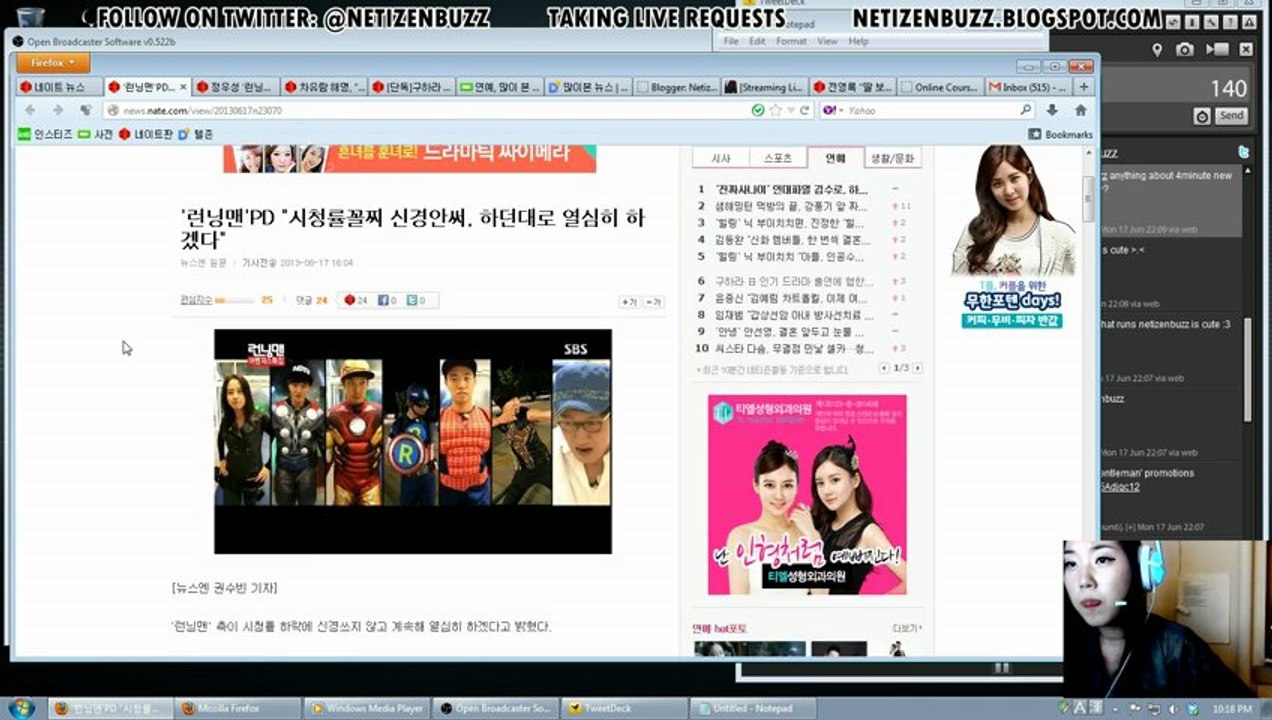This screenshot has width=1272, height=720.
Task: Increase article font size (+가)
Action: [629, 301]
